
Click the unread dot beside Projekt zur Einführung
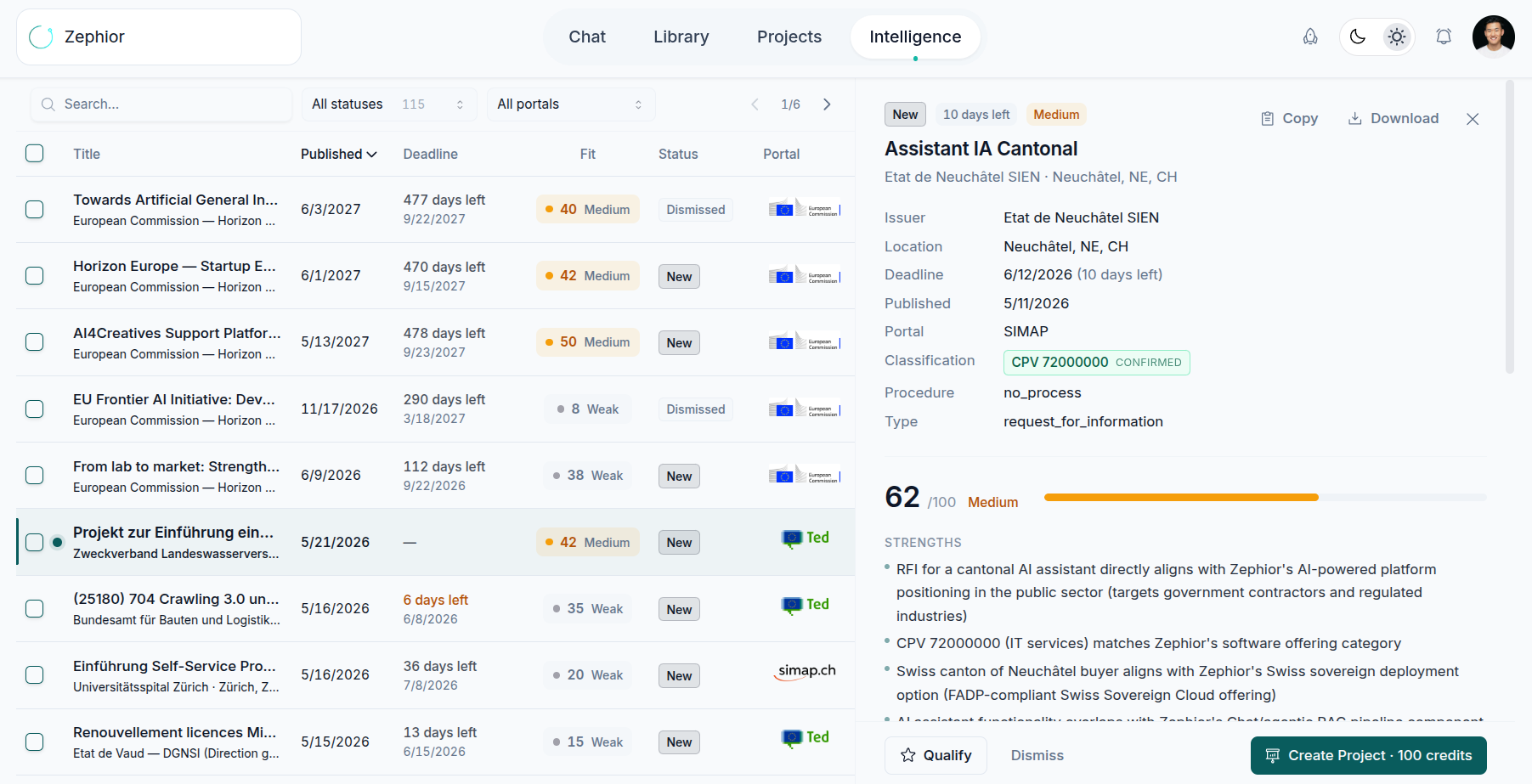(x=57, y=542)
